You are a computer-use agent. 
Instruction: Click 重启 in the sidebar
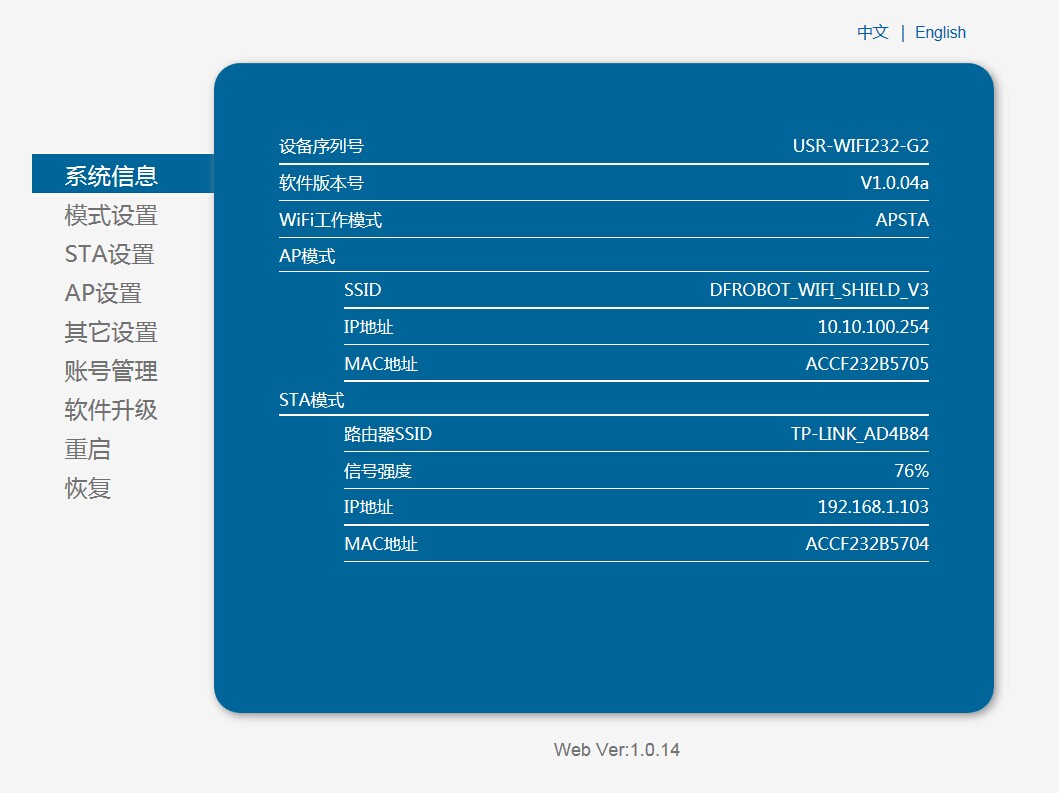(x=88, y=449)
